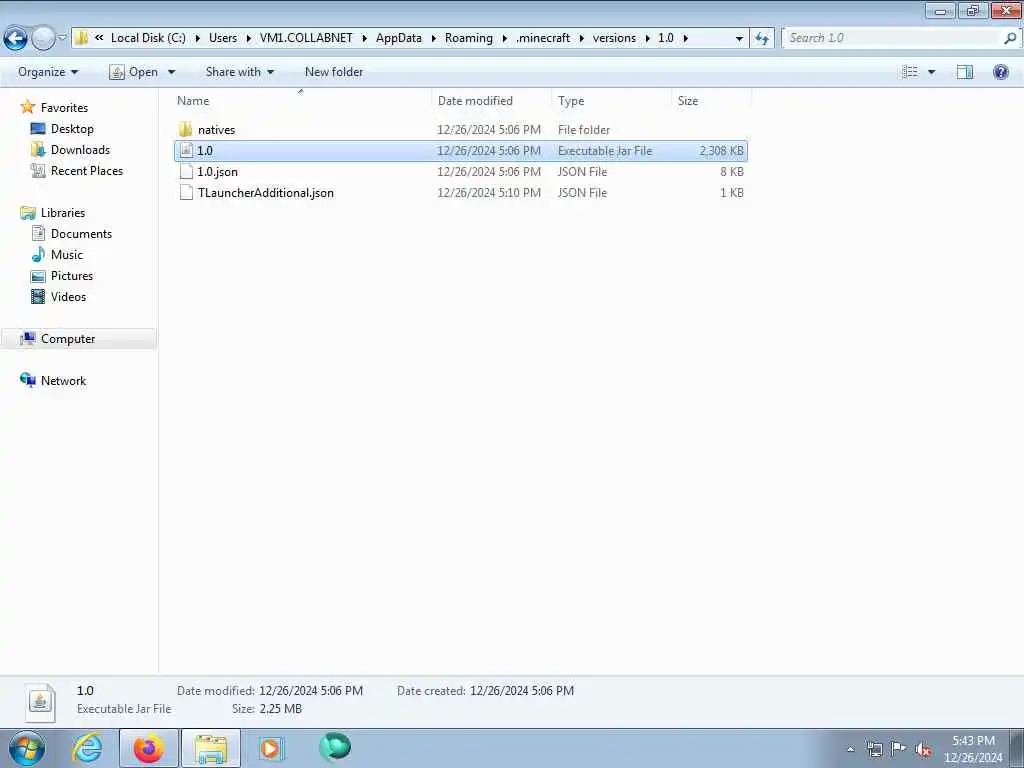The image size is (1024, 768).
Task: Click the Search 1.0 input field
Action: pos(892,38)
